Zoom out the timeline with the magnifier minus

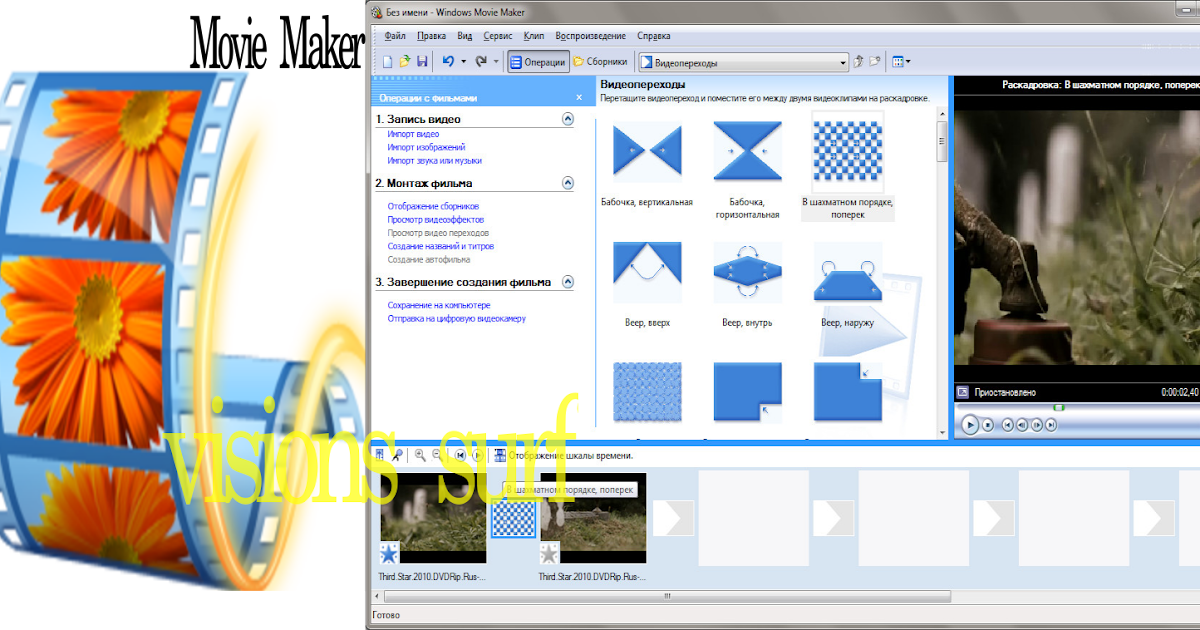click(437, 455)
